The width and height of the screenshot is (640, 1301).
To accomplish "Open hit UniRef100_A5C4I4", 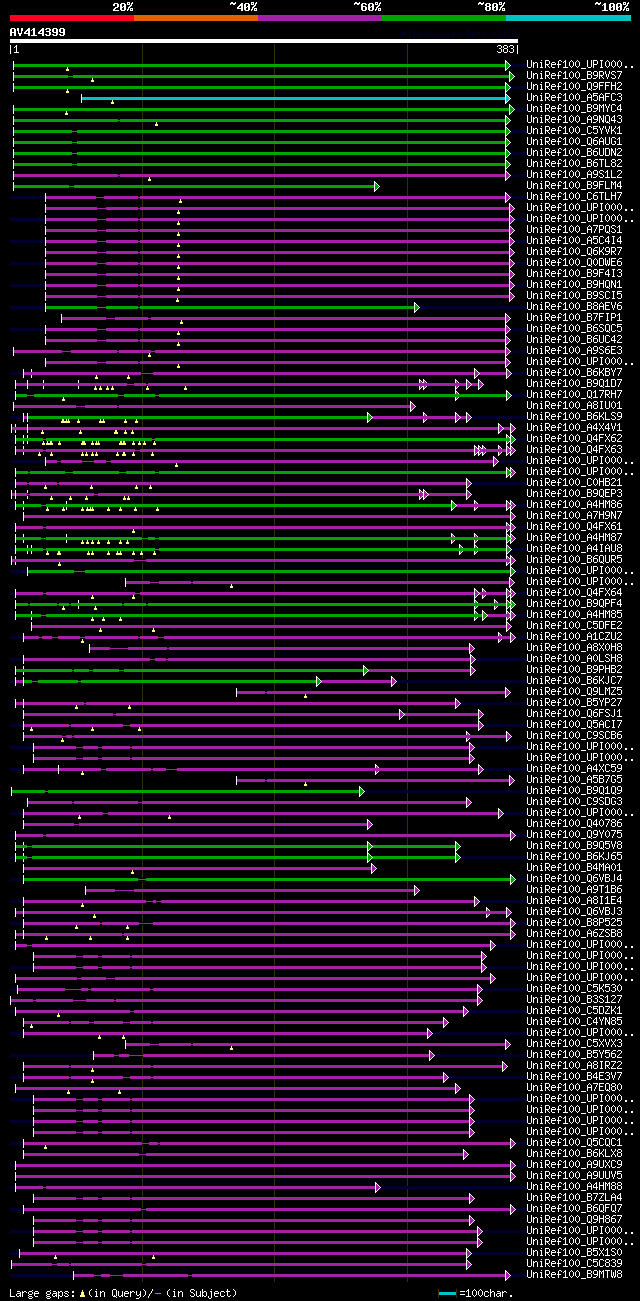I will pyautogui.click(x=574, y=240).
